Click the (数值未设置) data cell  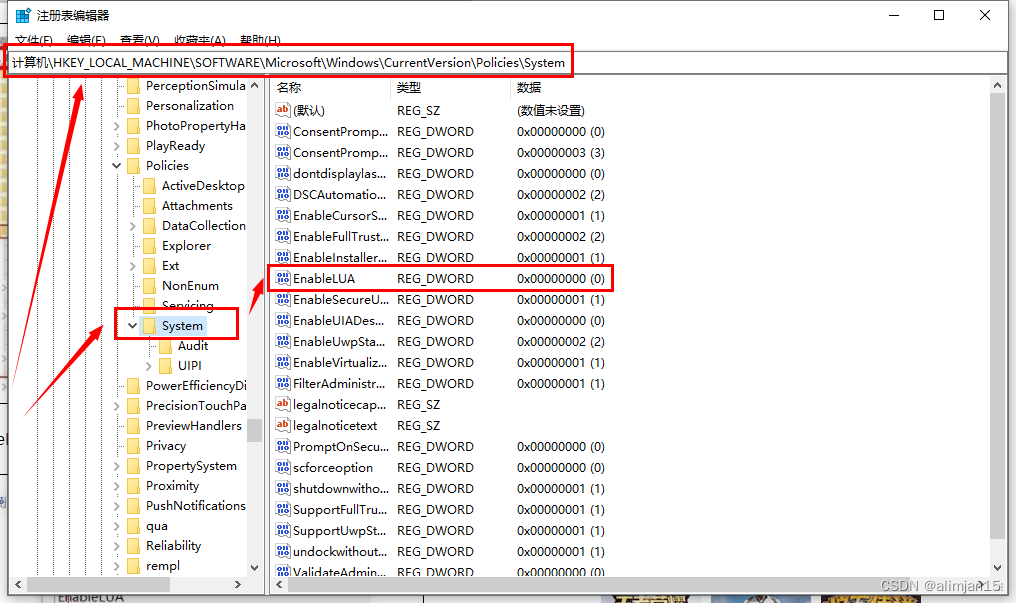[x=551, y=111]
